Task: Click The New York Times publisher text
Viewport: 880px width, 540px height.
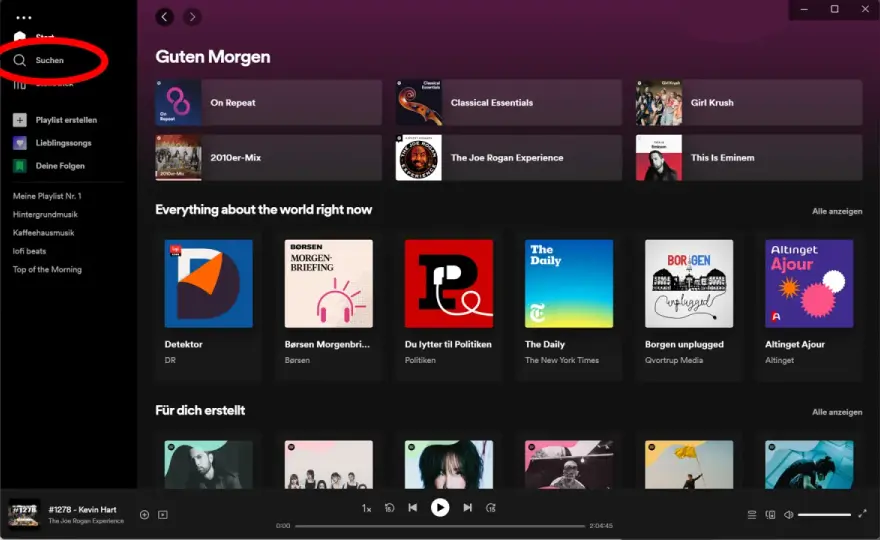Action: coord(562,360)
